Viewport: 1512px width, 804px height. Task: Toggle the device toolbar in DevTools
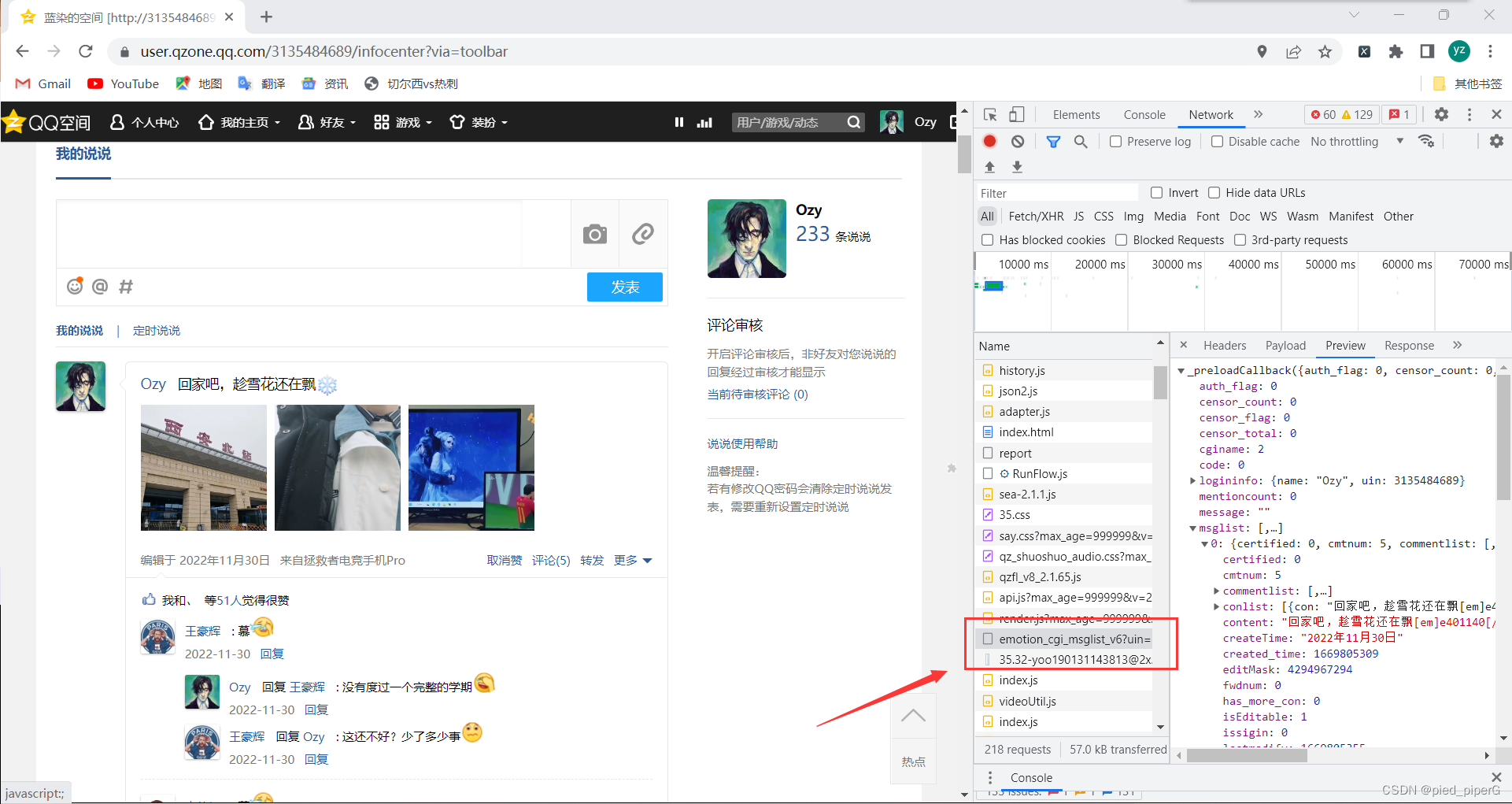pyautogui.click(x=1016, y=114)
